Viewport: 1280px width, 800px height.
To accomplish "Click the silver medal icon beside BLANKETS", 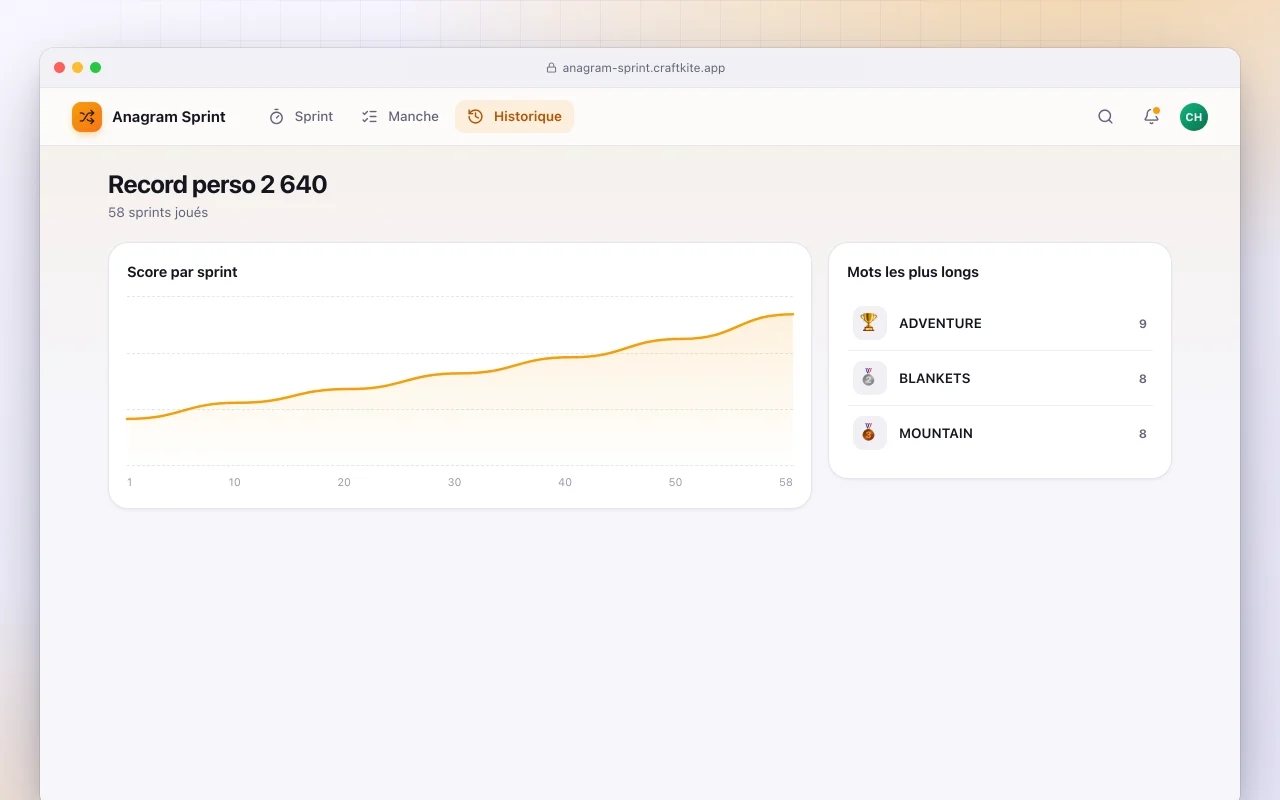I will 869,378.
